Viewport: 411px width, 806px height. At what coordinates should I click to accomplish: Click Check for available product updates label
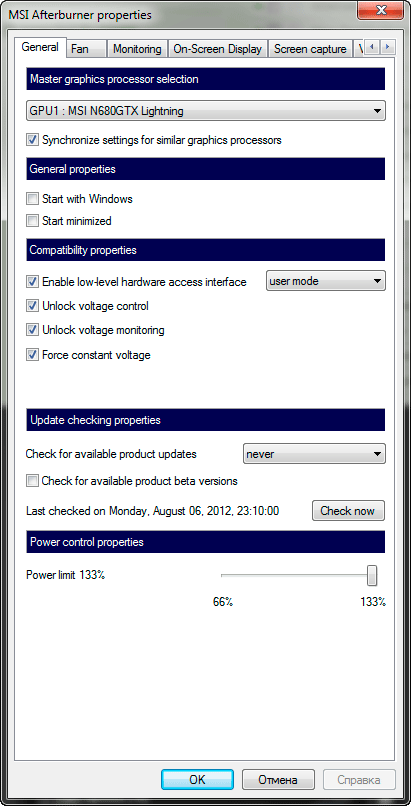tap(111, 454)
